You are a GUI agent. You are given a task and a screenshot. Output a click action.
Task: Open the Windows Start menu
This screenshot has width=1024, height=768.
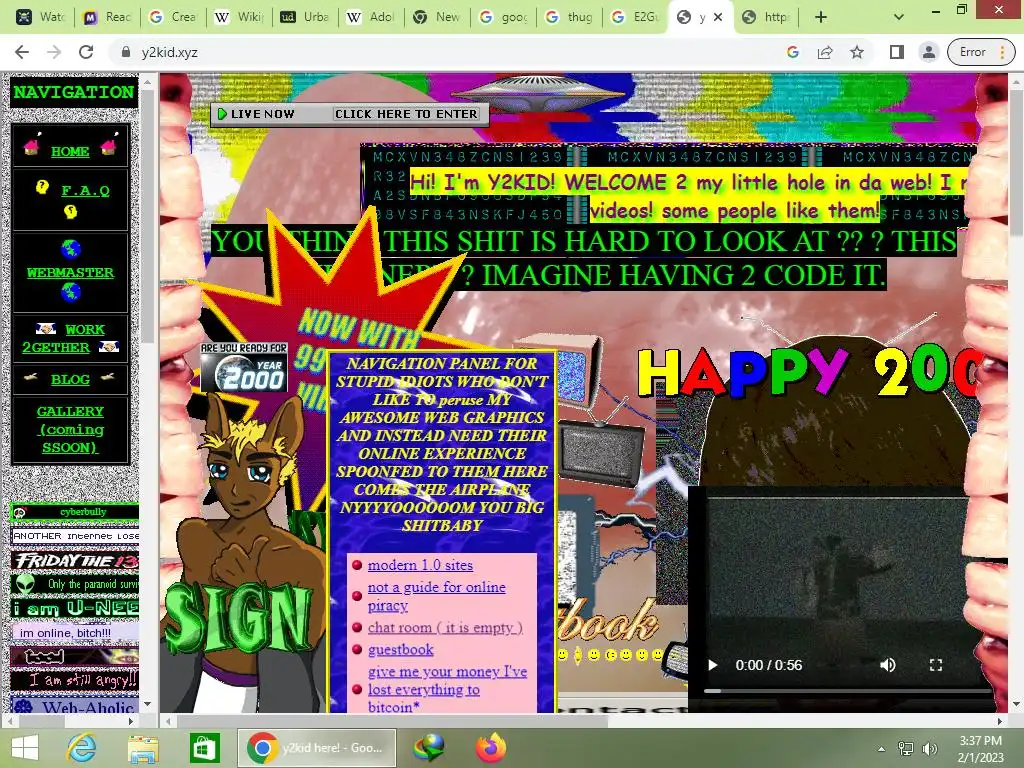tap(25, 748)
